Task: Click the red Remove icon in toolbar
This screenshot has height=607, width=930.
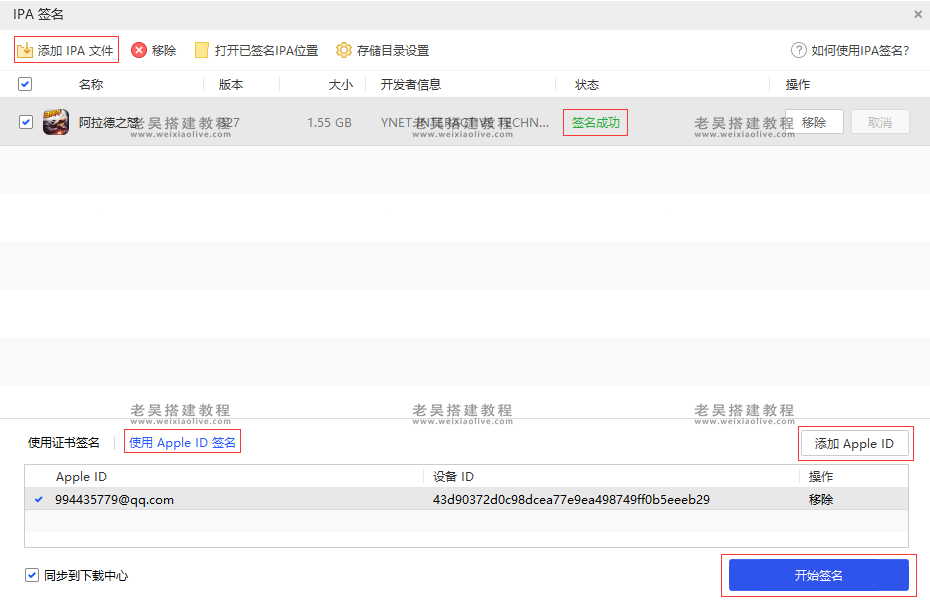Action: (139, 50)
